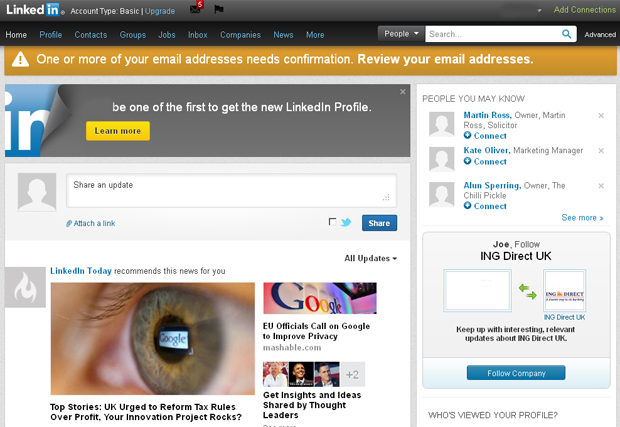This screenshot has height=427, width=620.
Task: Open the Inbox menu
Action: [198, 35]
